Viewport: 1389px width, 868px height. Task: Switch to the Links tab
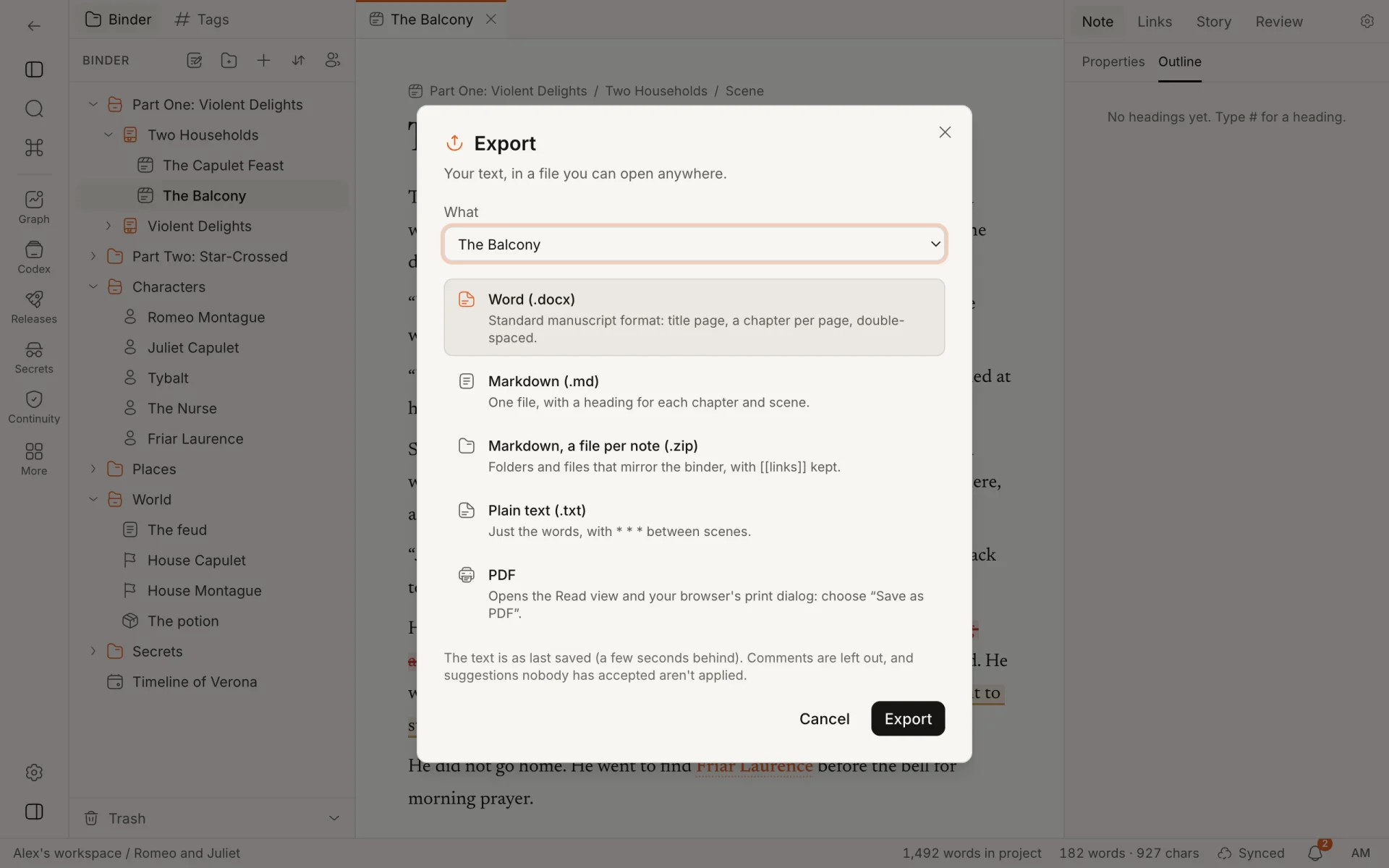[1154, 22]
